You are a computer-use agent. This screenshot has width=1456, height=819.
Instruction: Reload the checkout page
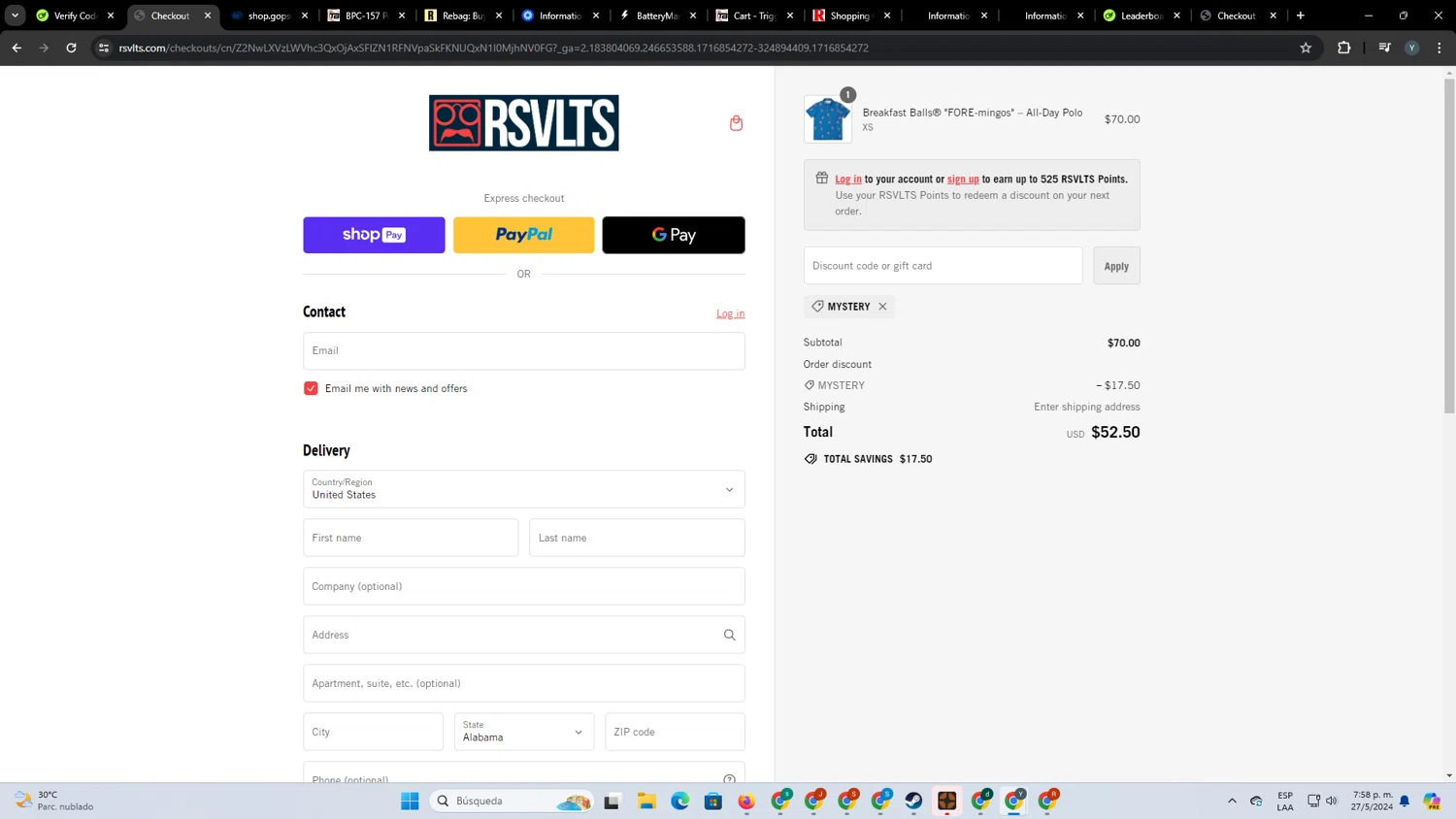pyautogui.click(x=71, y=48)
